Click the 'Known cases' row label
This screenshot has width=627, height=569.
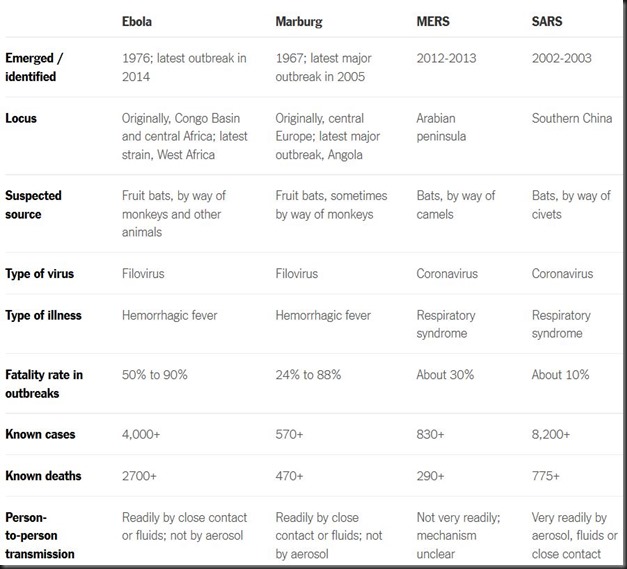tap(40, 434)
